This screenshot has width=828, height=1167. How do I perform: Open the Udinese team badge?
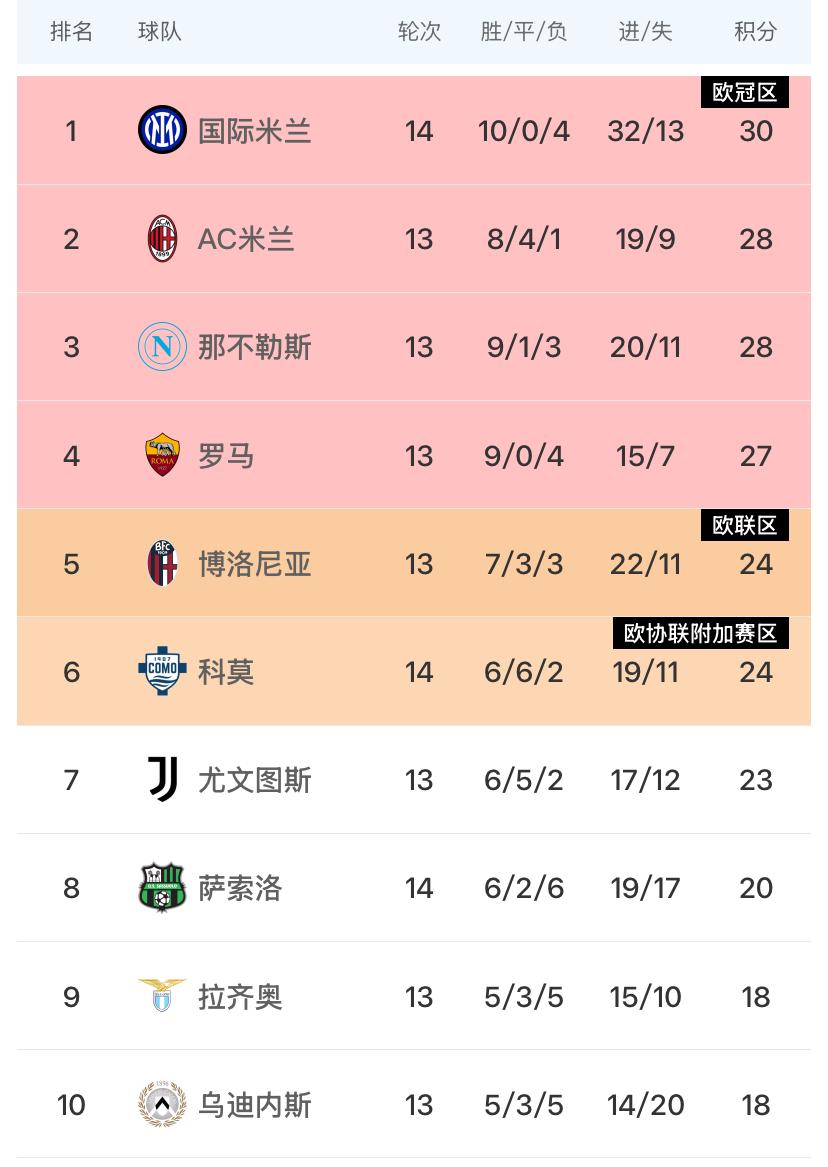click(x=162, y=1104)
